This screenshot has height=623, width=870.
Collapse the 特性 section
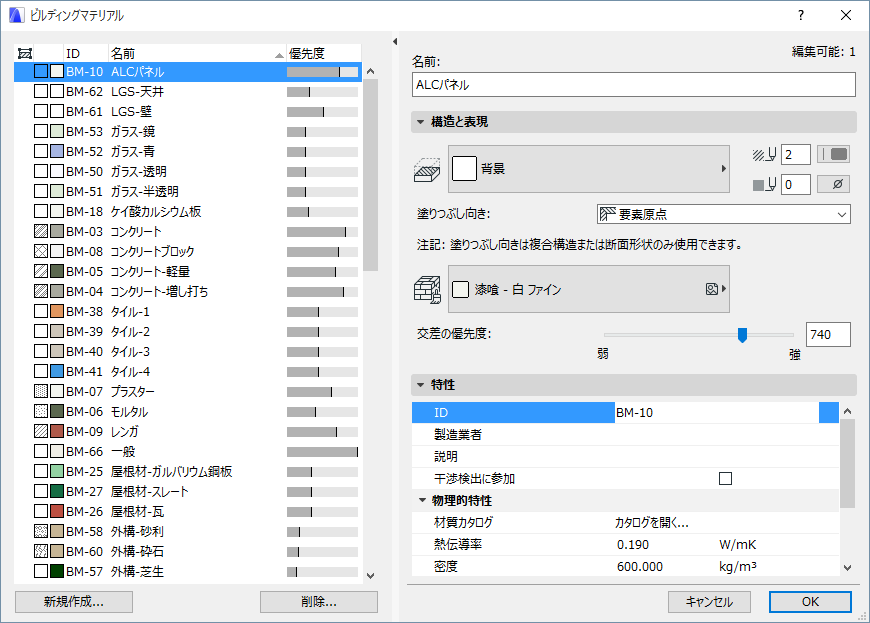tap(421, 385)
